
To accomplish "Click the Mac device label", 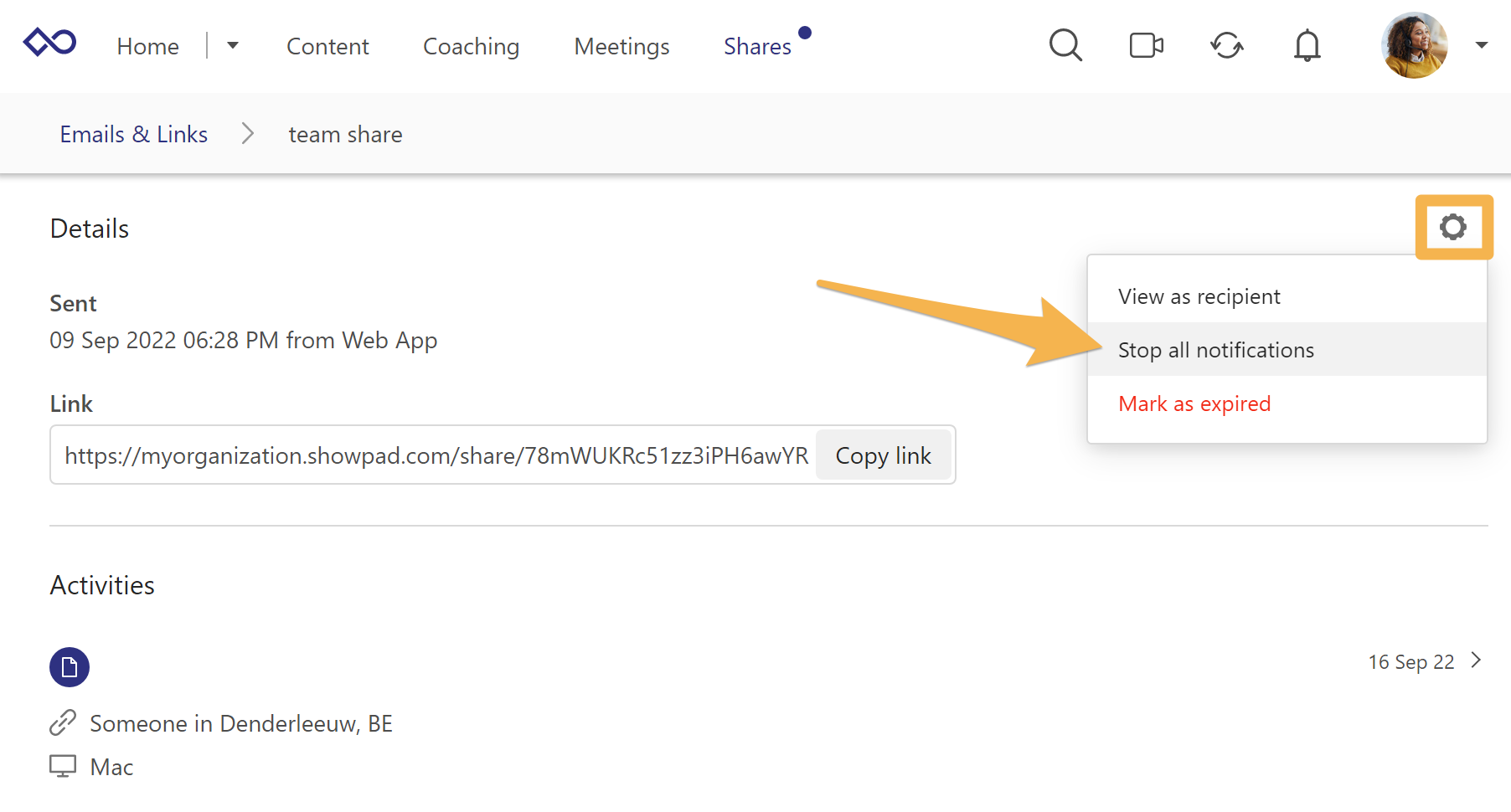I will [111, 767].
